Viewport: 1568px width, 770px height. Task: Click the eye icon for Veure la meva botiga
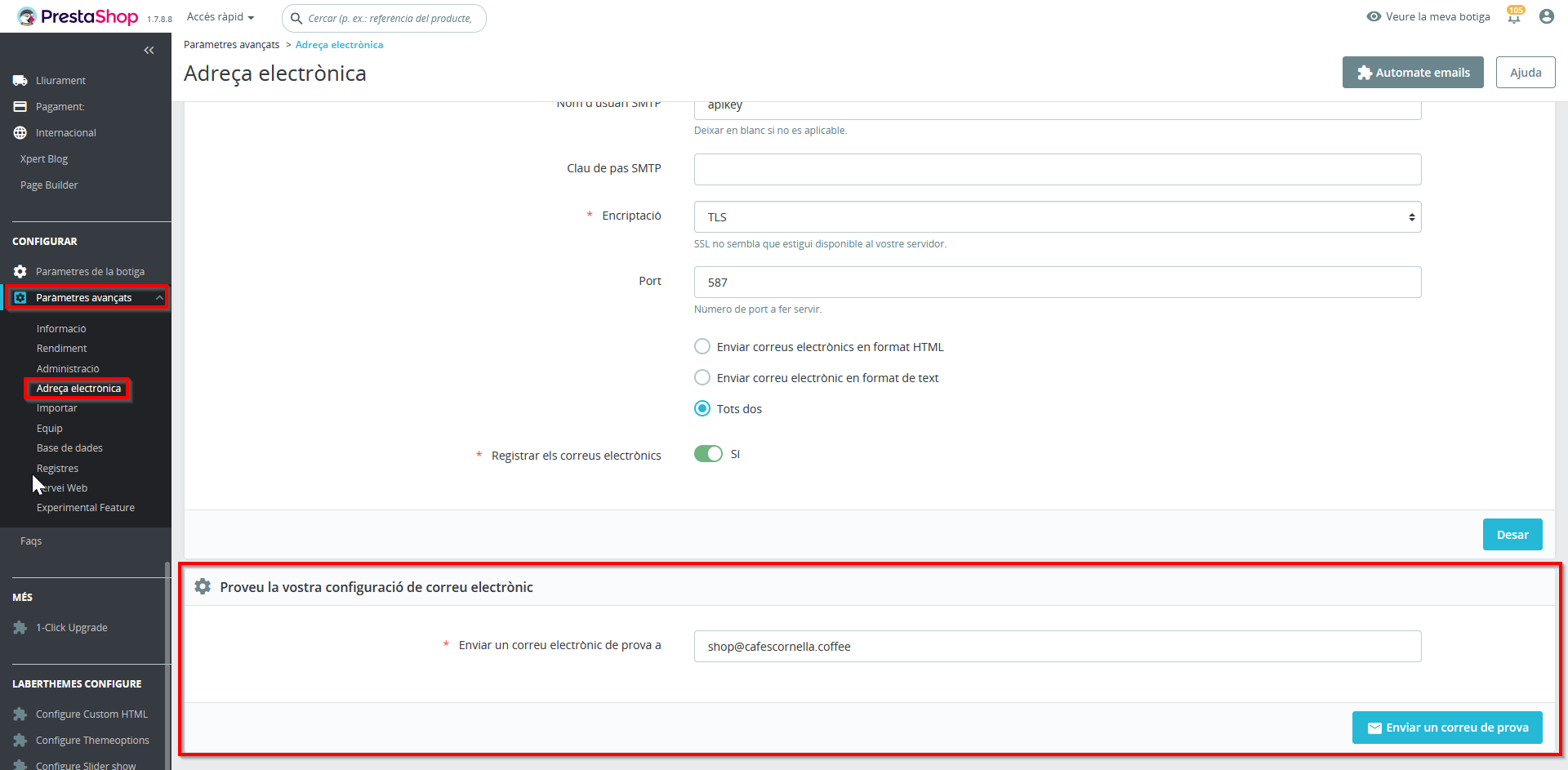point(1374,16)
